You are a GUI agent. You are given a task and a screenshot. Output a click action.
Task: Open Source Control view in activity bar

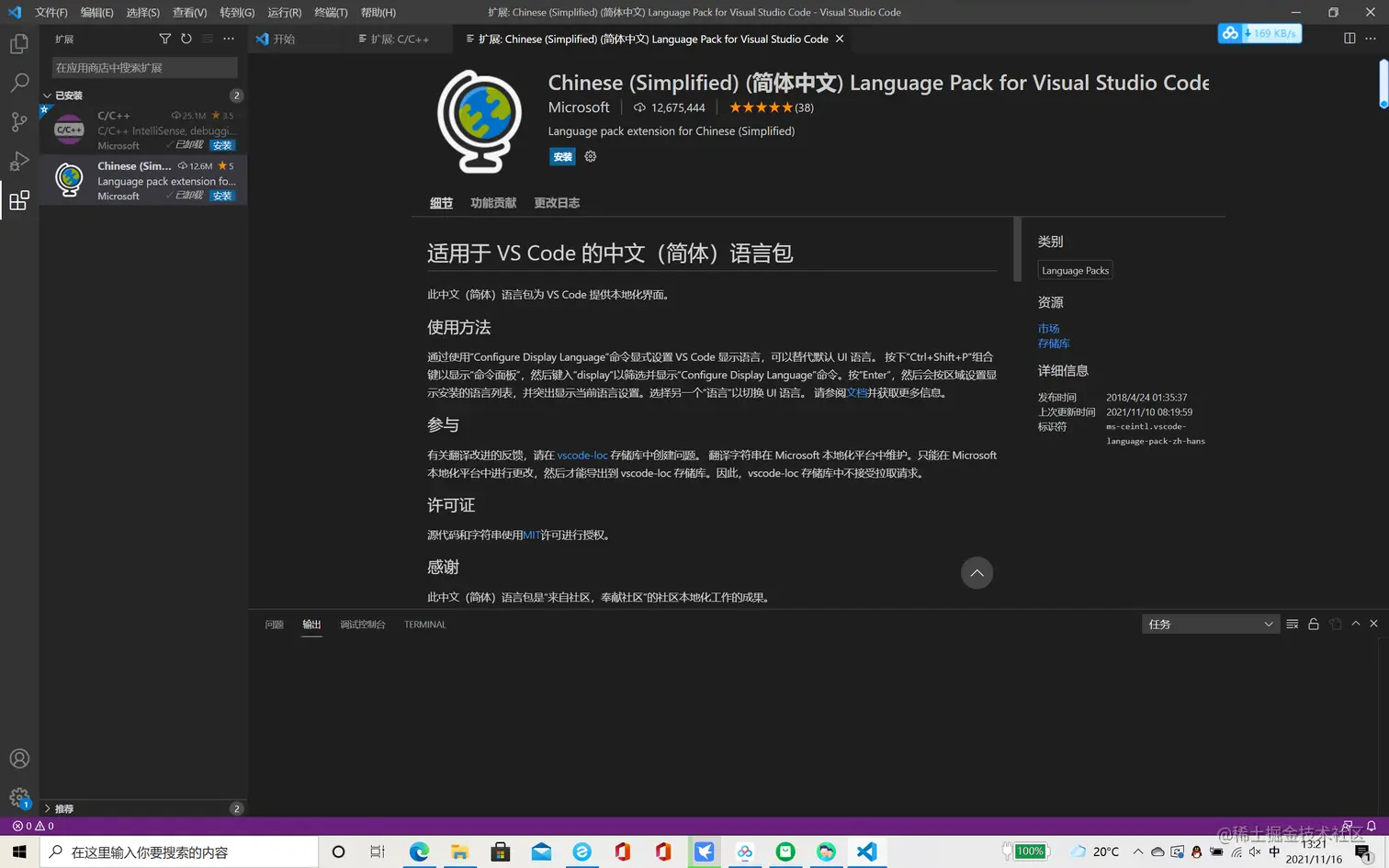click(x=18, y=122)
